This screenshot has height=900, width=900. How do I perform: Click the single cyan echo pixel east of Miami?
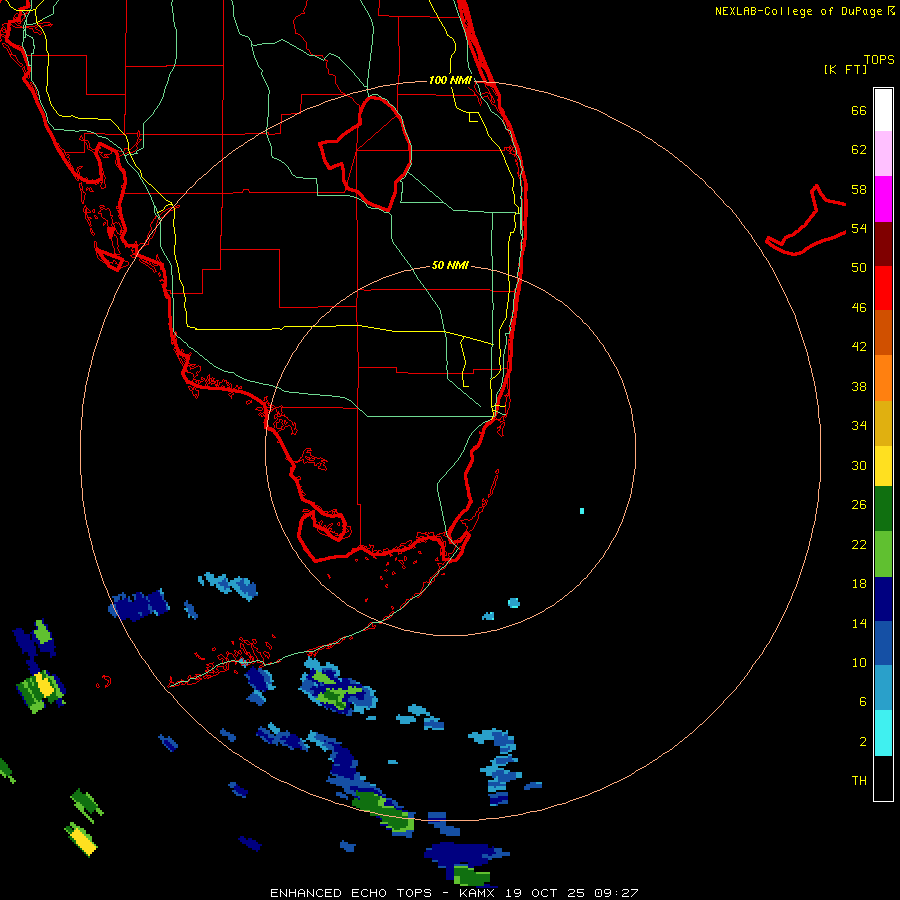pyautogui.click(x=582, y=511)
